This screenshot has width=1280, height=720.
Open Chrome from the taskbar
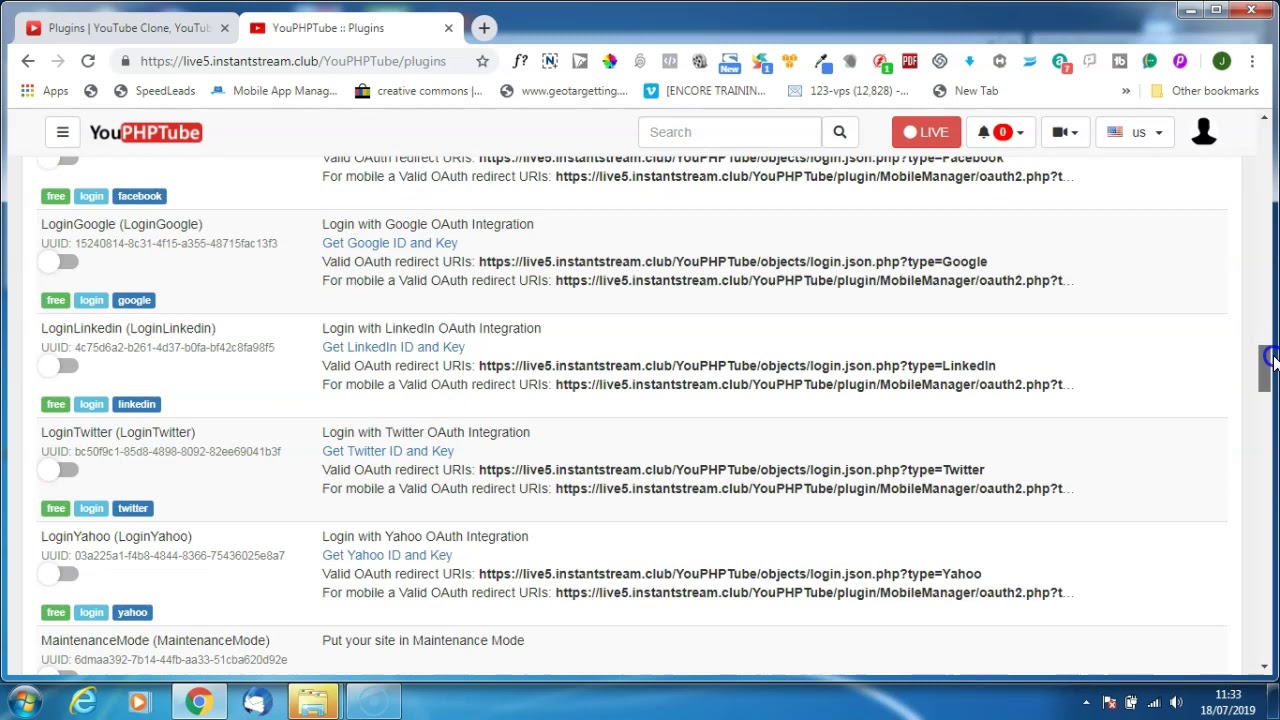(x=198, y=702)
